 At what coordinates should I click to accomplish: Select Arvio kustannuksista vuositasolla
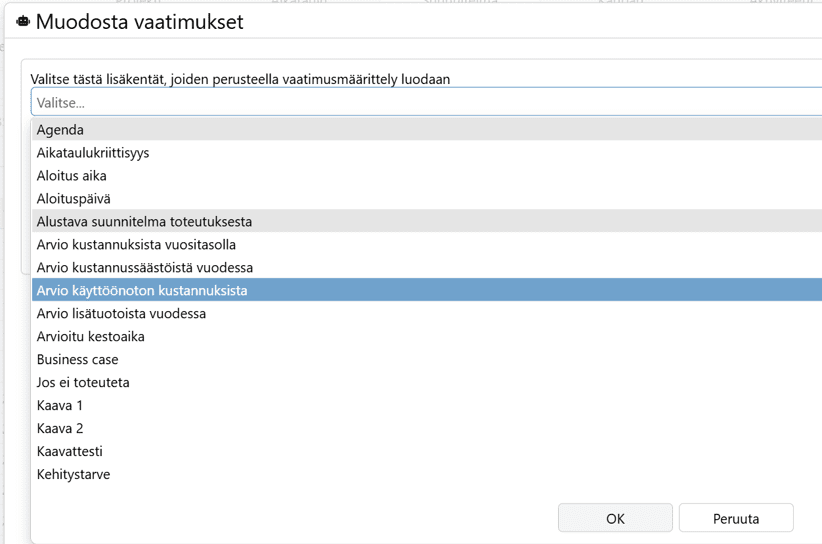136,245
